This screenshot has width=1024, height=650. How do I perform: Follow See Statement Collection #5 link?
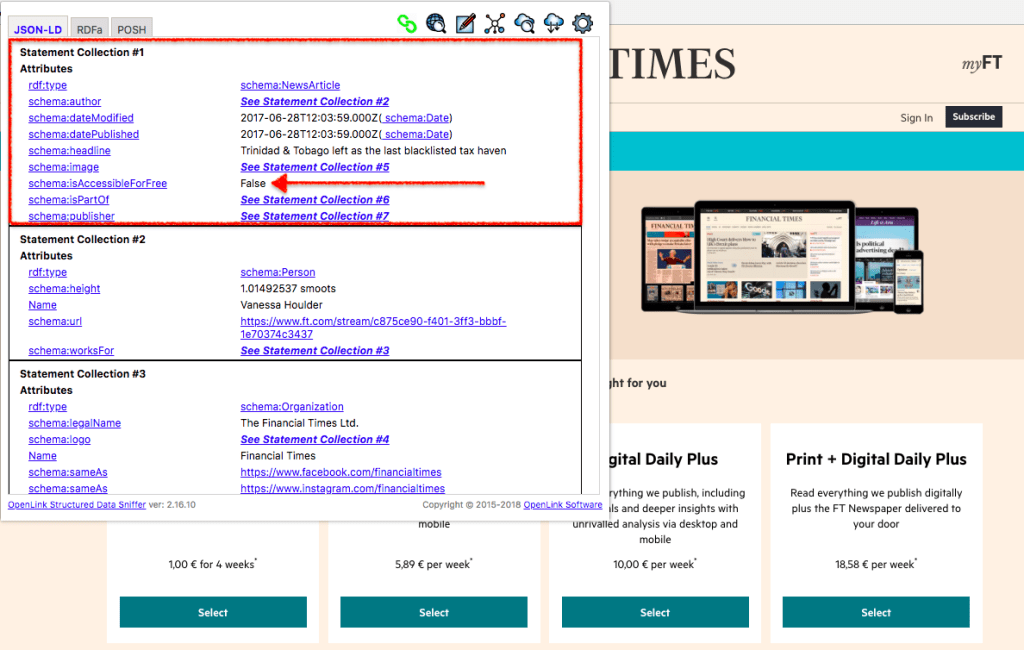coord(315,167)
